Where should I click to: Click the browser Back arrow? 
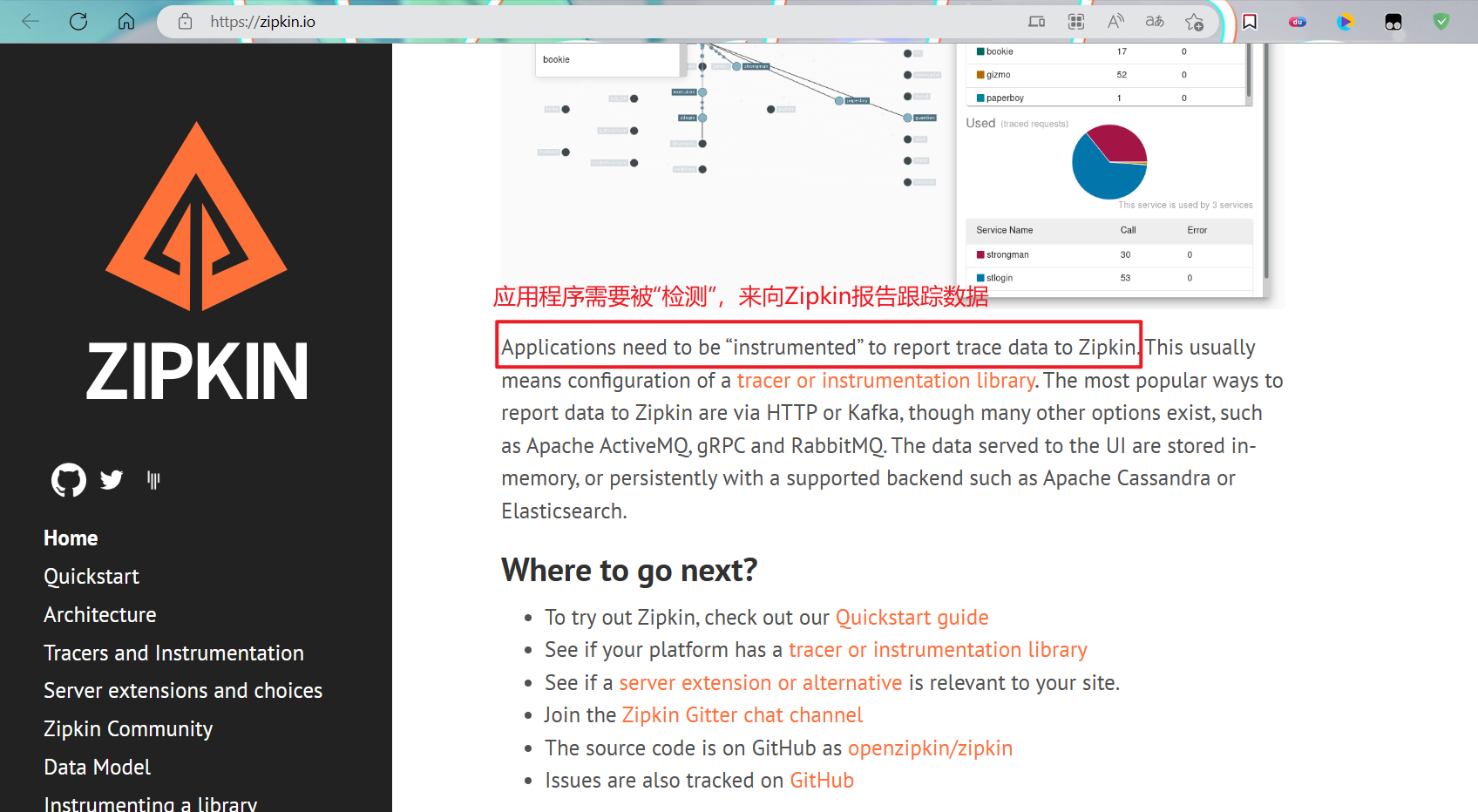31,21
